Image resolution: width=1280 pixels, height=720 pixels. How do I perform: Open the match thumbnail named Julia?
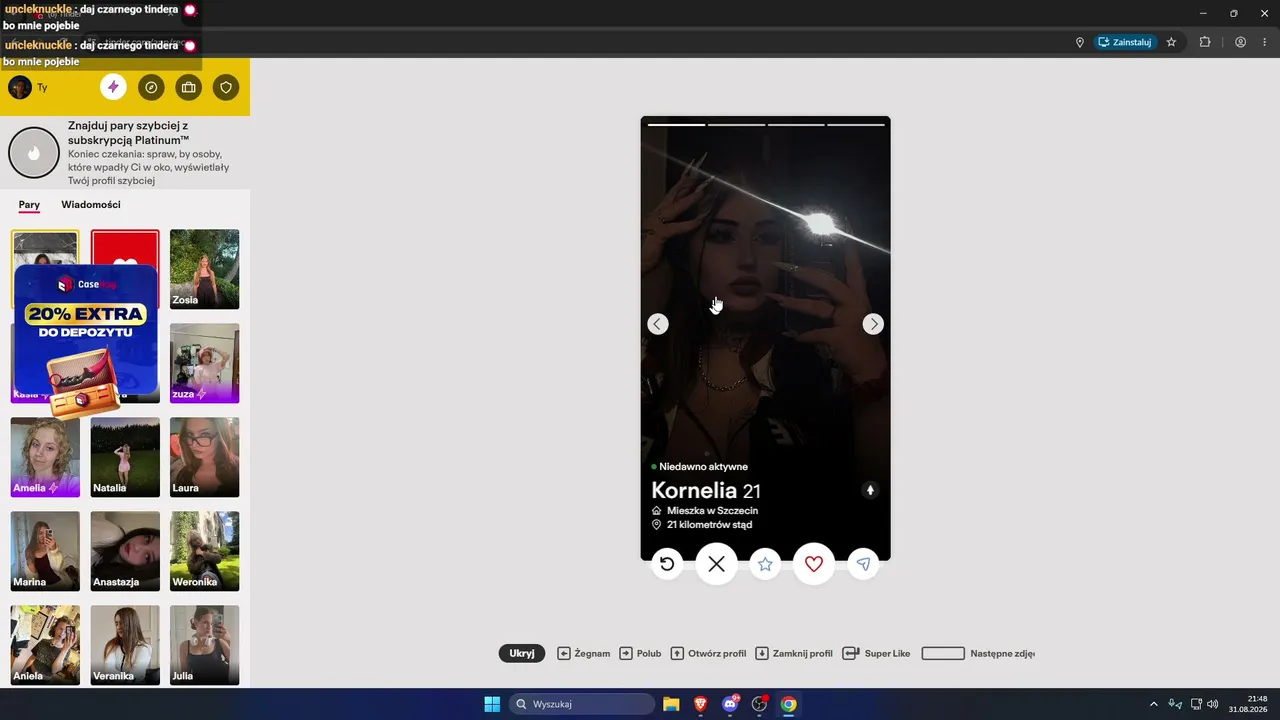click(x=205, y=645)
